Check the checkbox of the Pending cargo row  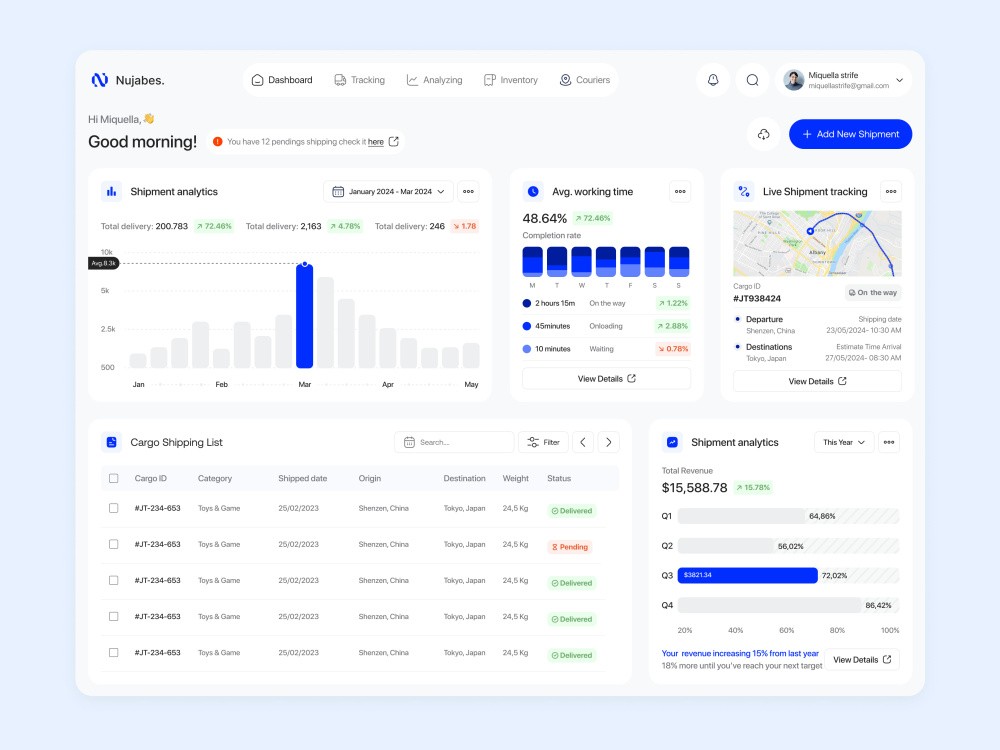pyautogui.click(x=114, y=544)
